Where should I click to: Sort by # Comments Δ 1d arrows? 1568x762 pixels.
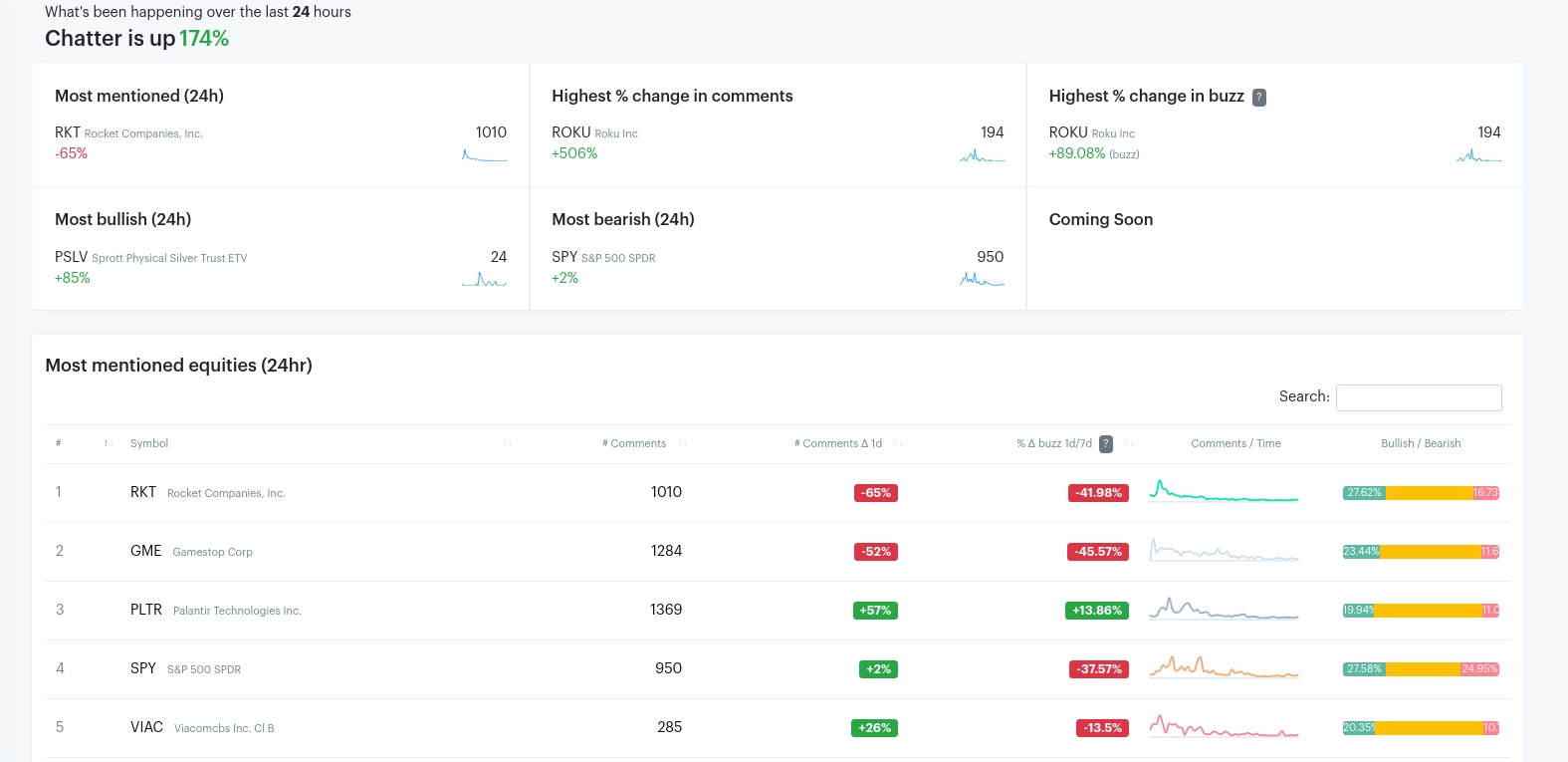click(x=898, y=443)
